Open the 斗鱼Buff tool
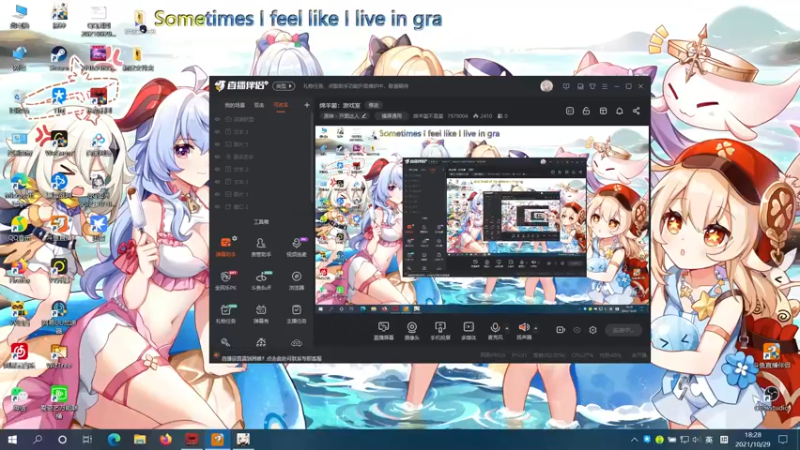This screenshot has height=450, width=800. click(261, 280)
